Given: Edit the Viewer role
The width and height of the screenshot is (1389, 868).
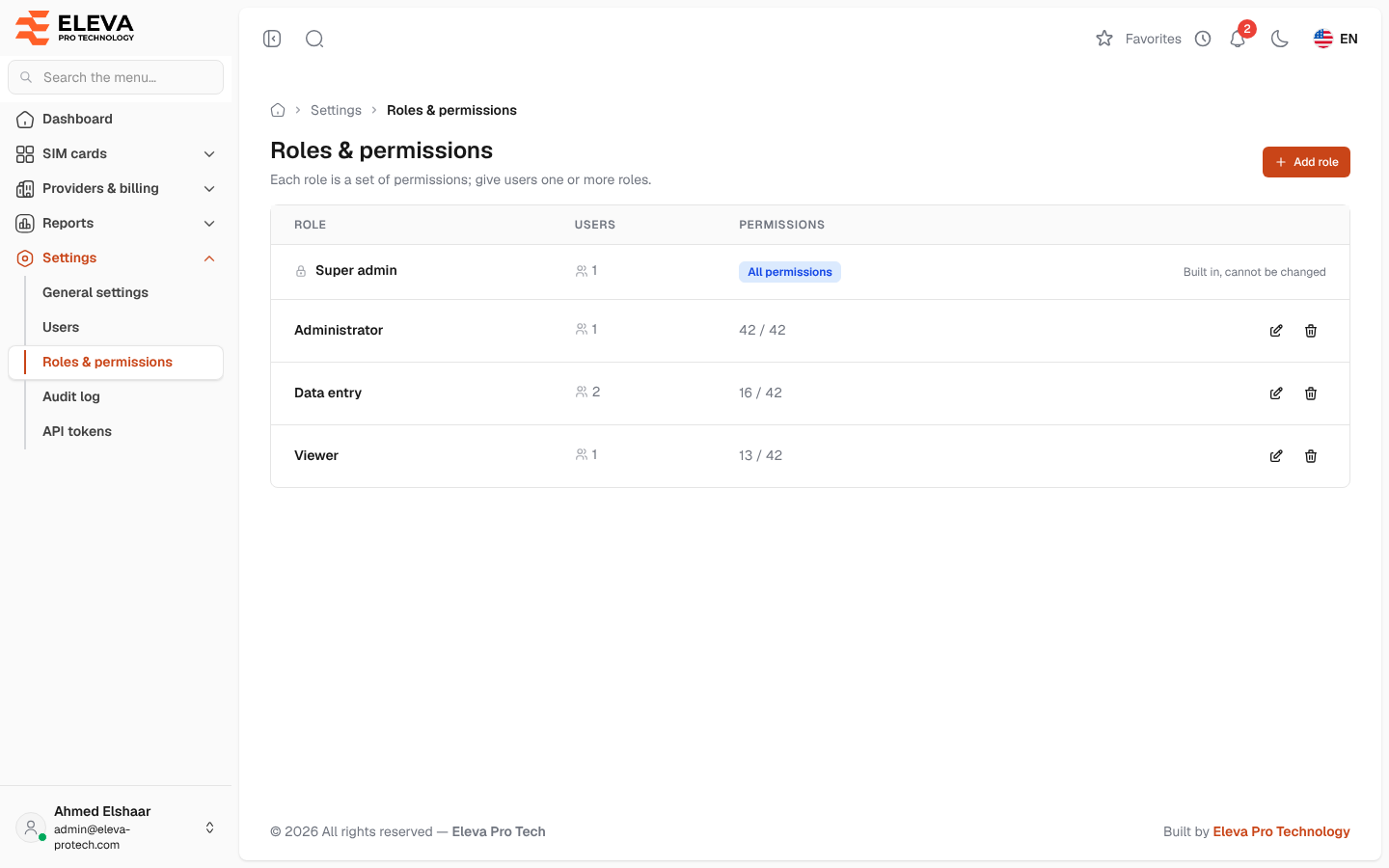Looking at the screenshot, I should [1276, 456].
